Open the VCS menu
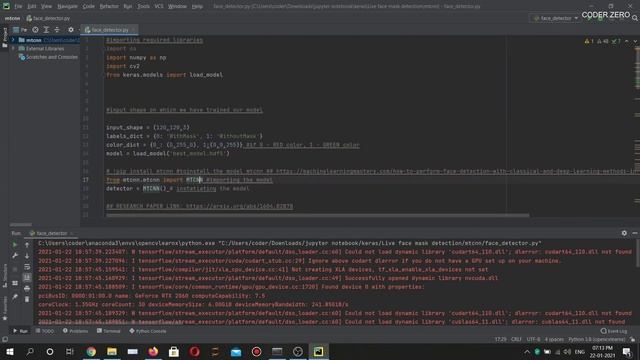Image resolution: width=640 pixels, height=360 pixels. click(x=159, y=6)
